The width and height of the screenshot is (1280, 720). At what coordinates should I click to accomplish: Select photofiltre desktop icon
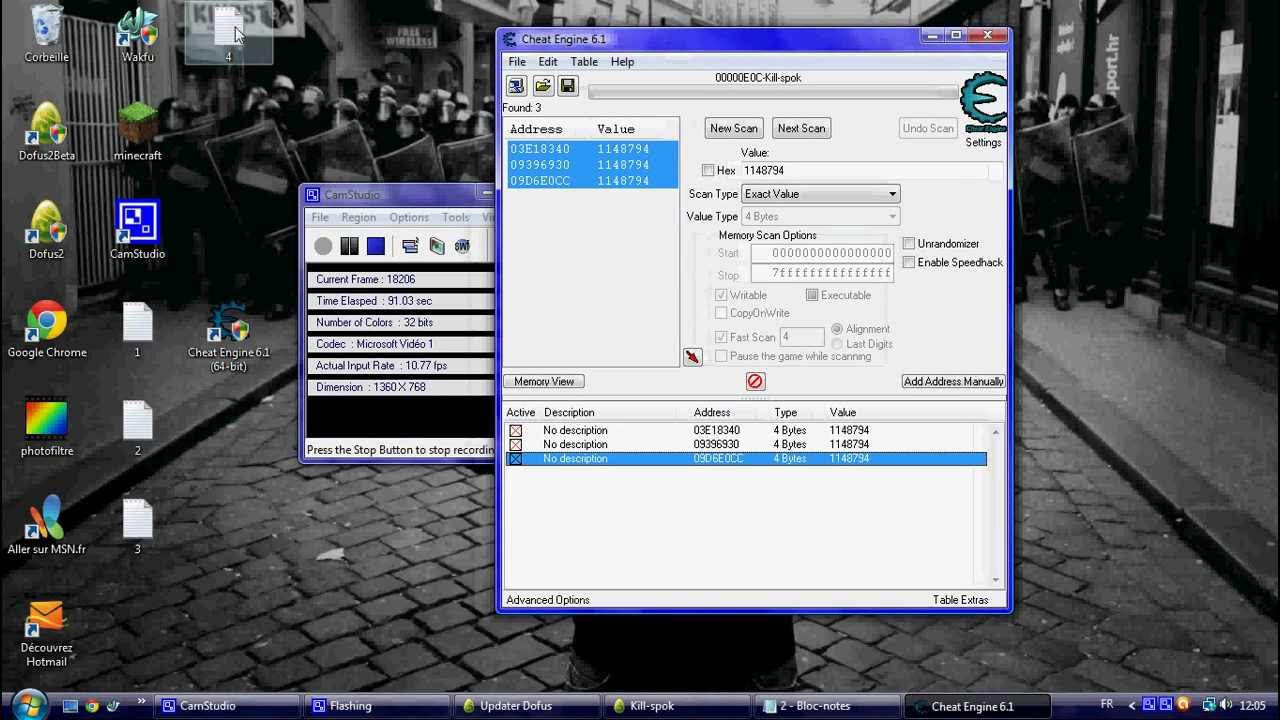47,427
